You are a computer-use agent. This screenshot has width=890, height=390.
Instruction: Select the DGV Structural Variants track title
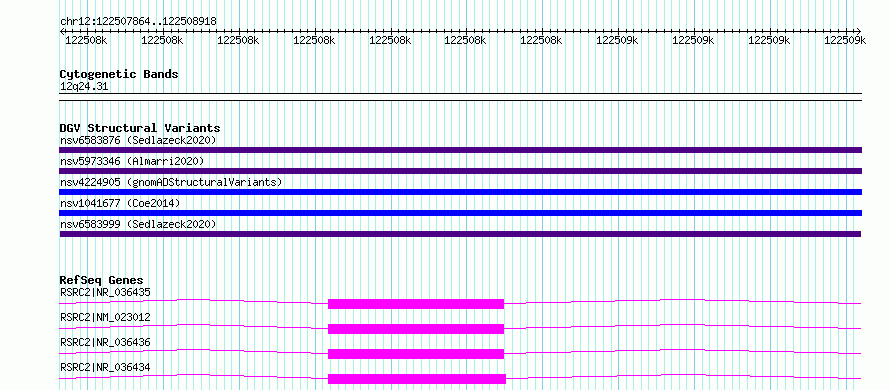(x=140, y=128)
